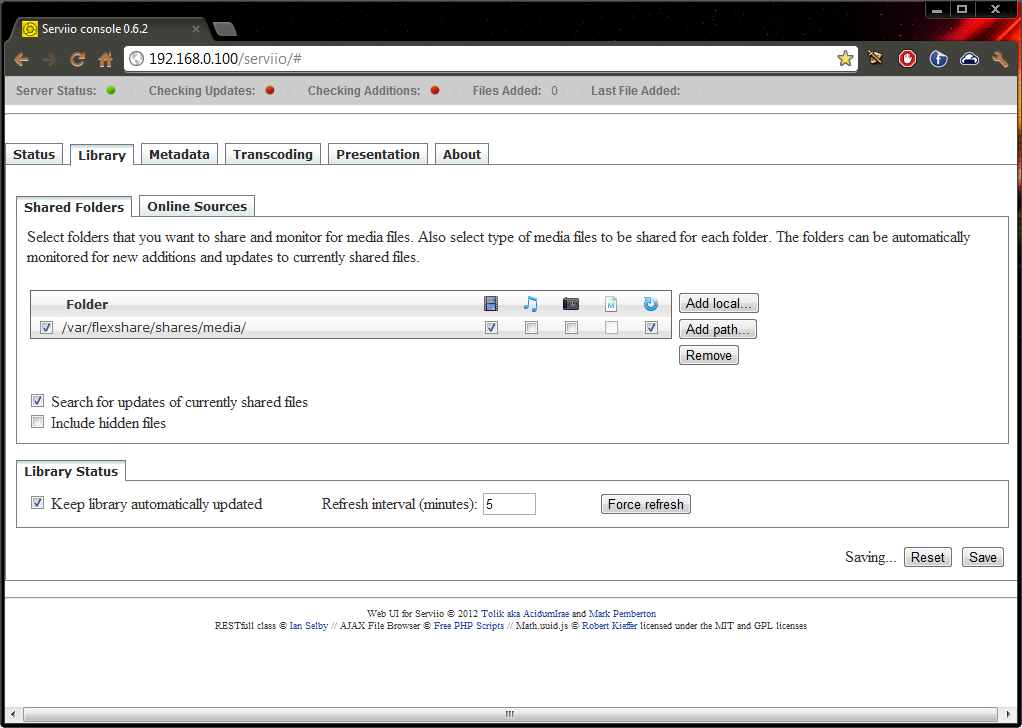
Task: Open the Online Sources sub-tab
Action: coord(197,206)
